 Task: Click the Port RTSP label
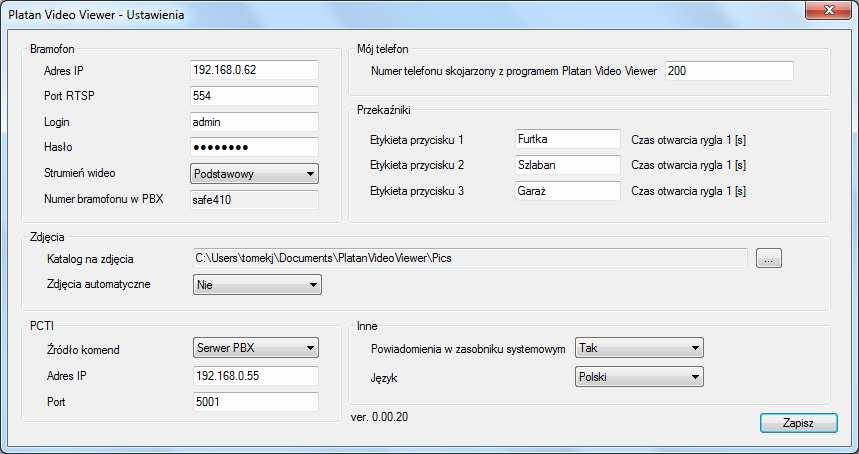pos(69,96)
